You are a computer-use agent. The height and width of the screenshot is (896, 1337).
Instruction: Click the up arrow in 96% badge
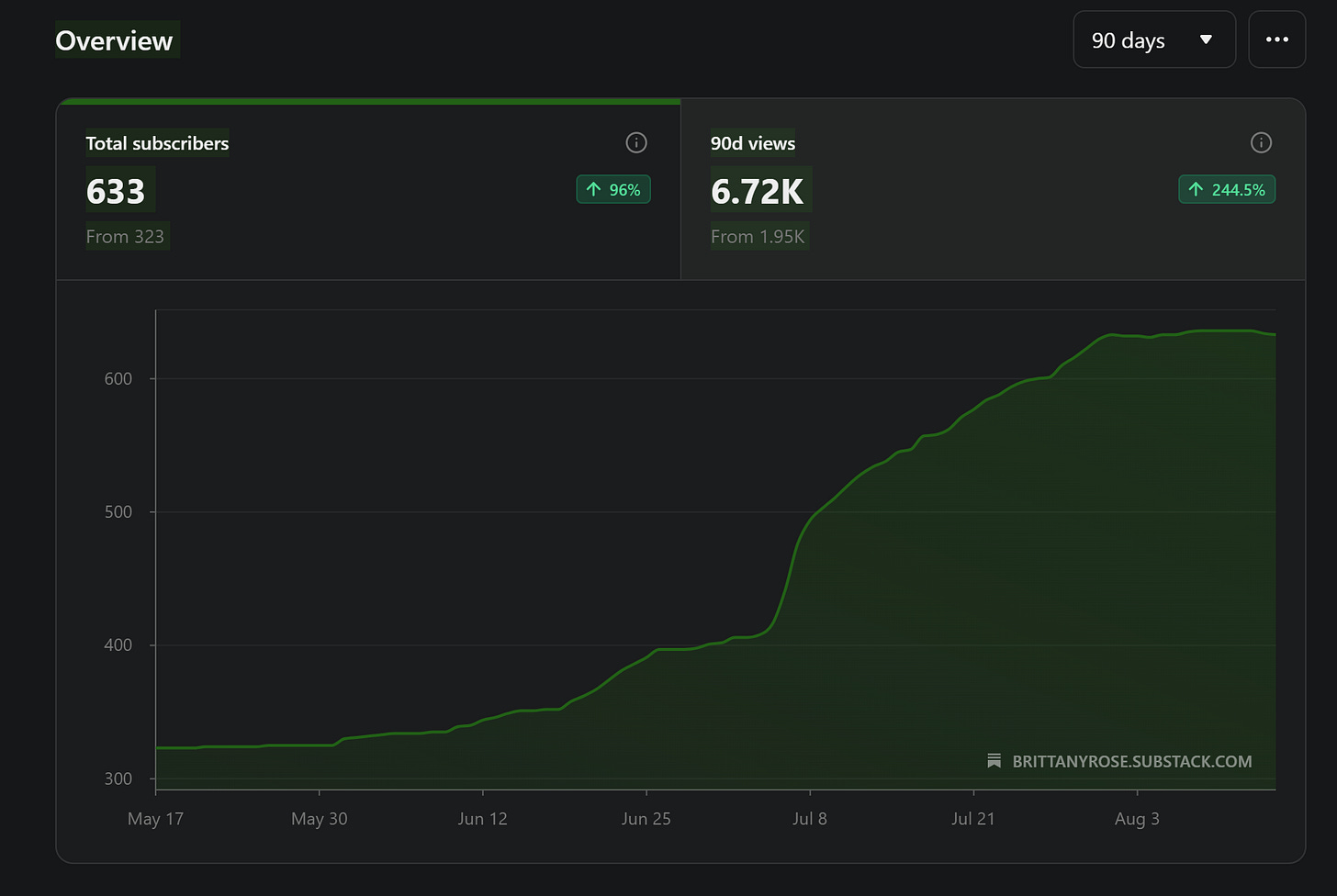[594, 189]
